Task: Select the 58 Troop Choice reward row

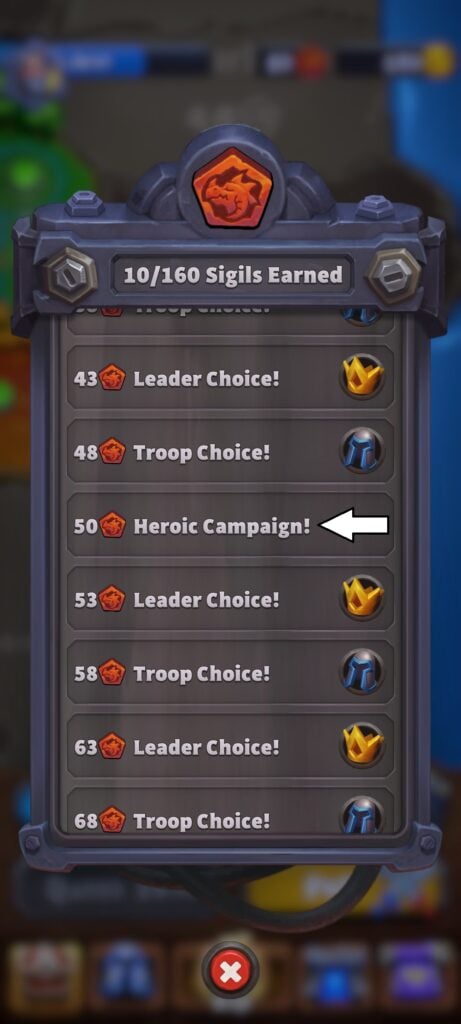Action: [x=230, y=673]
